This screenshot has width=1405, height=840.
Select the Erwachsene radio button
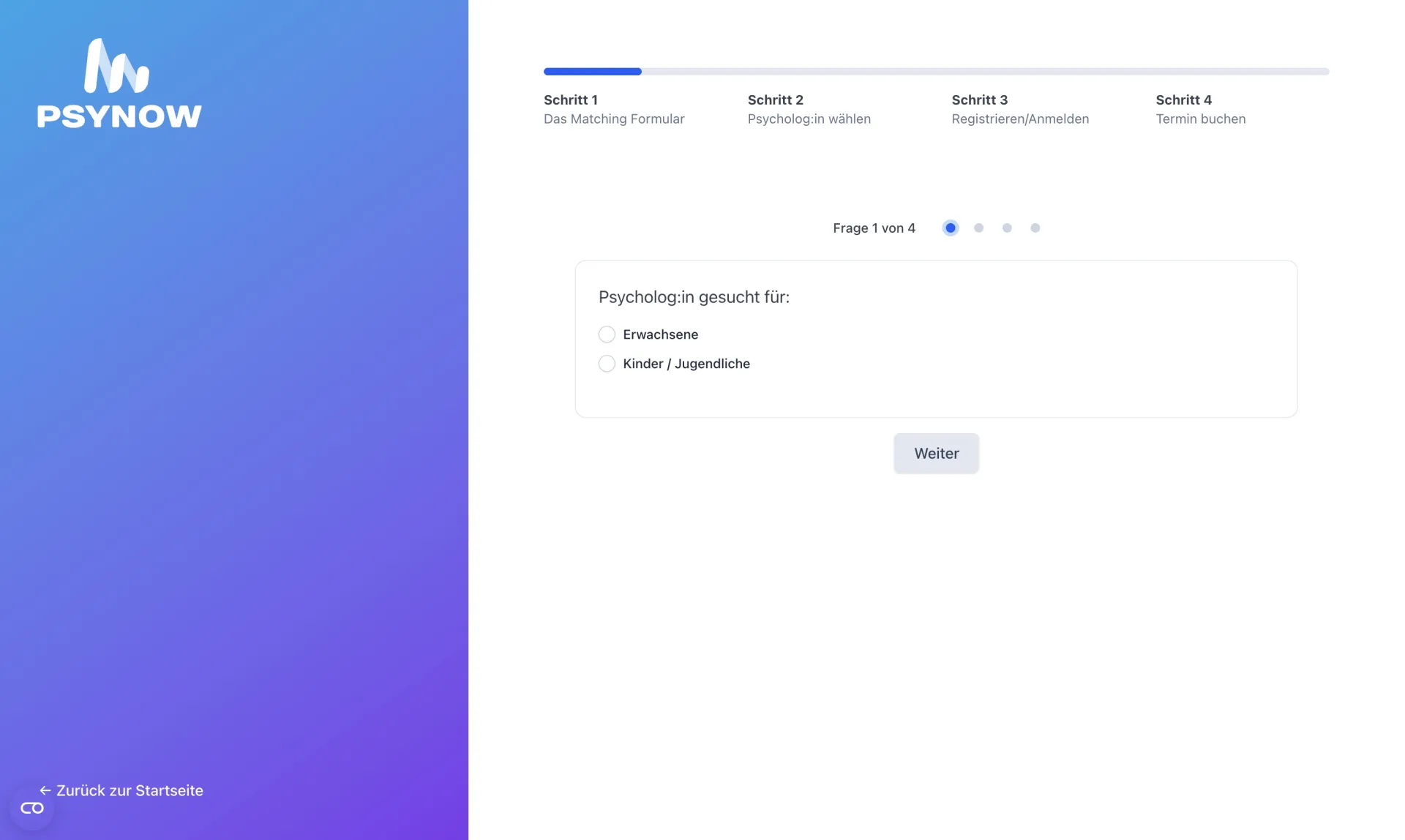click(607, 334)
